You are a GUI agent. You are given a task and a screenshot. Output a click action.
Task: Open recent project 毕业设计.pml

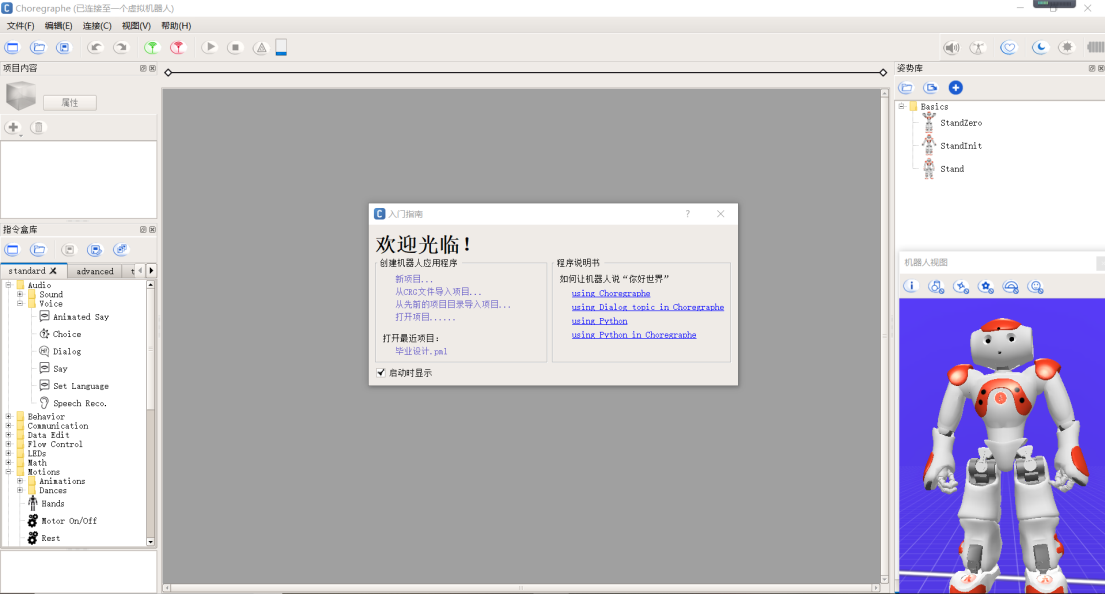pos(421,351)
